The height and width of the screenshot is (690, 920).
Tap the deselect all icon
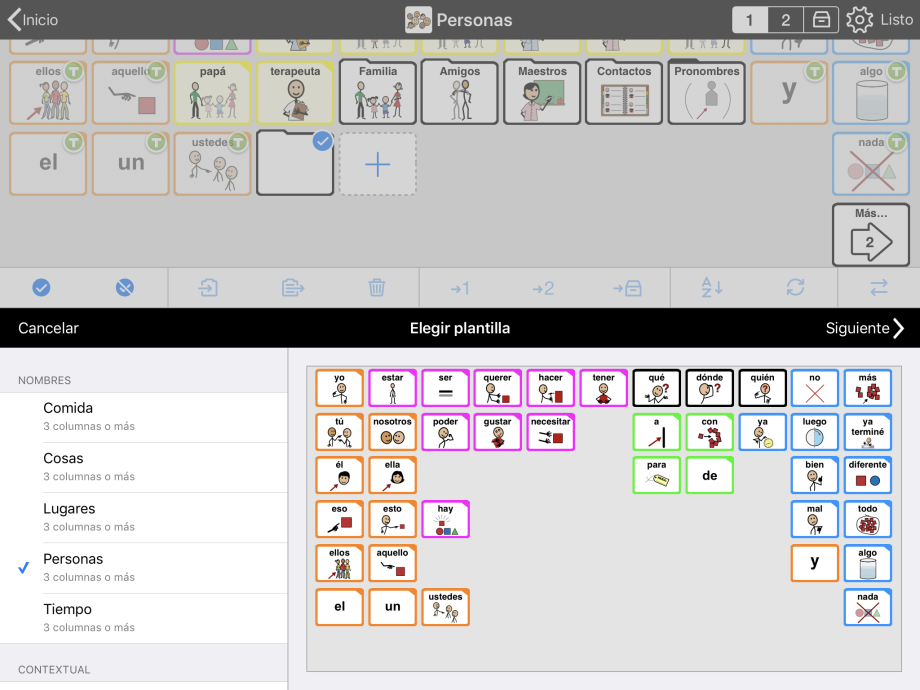[x=124, y=288]
